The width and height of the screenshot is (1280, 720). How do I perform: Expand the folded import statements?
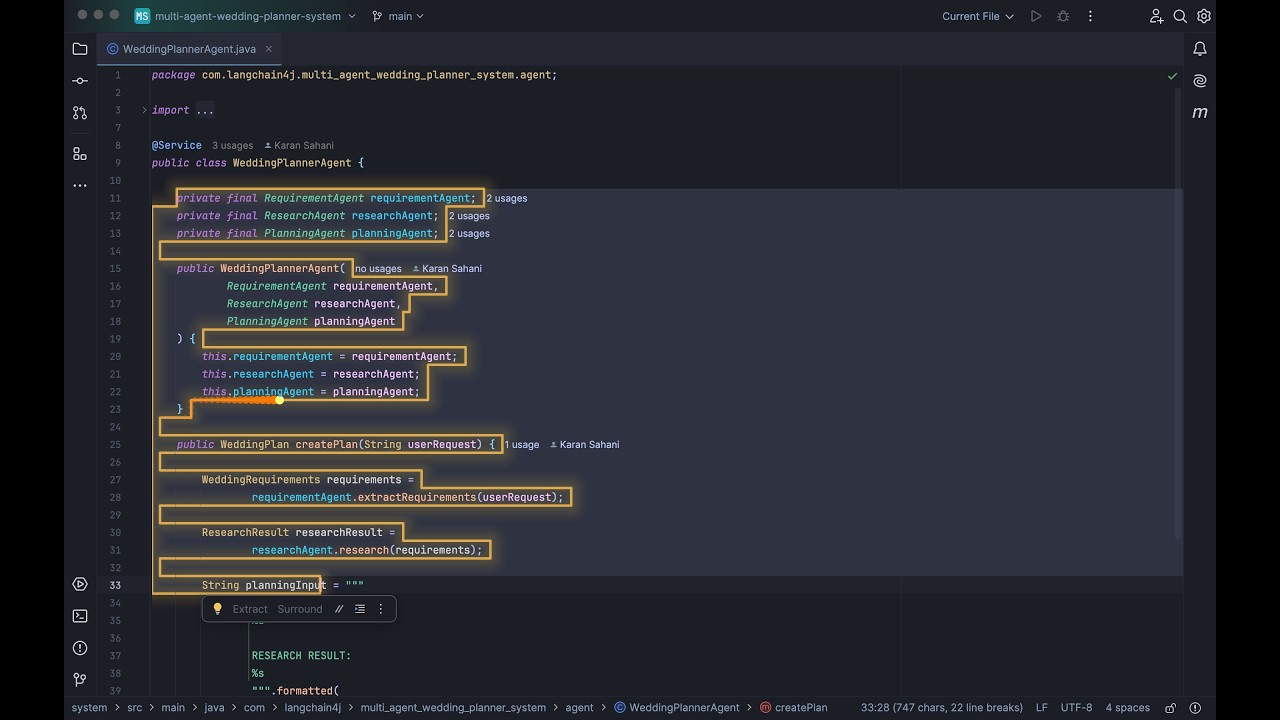pyautogui.click(x=144, y=110)
